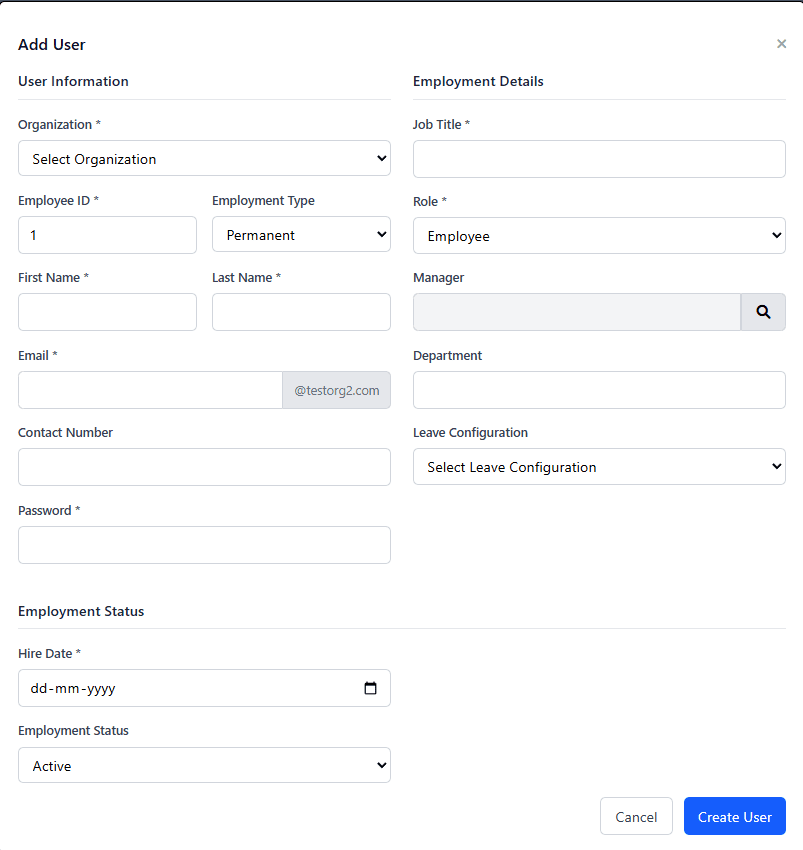This screenshot has width=803, height=850.
Task: Click into the First Name field
Action: point(107,312)
